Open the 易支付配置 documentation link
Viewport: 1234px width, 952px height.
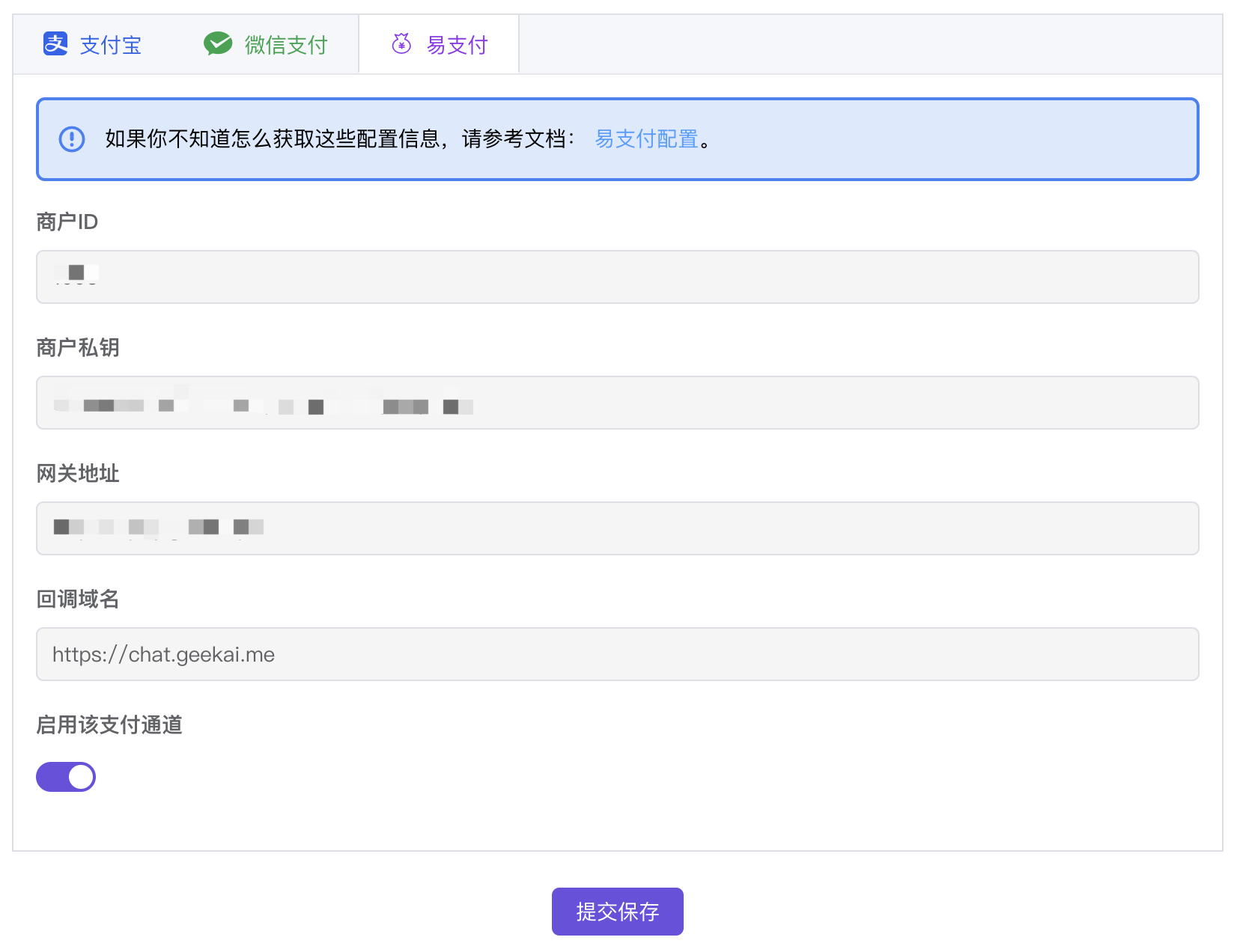click(646, 139)
